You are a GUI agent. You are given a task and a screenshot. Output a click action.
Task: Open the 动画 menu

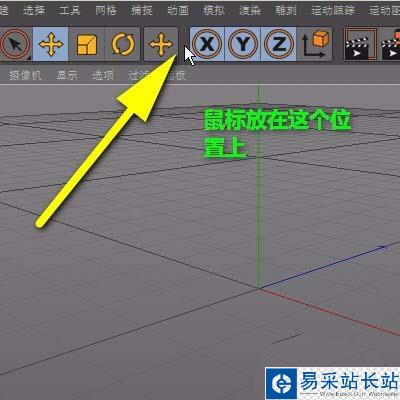(x=178, y=11)
